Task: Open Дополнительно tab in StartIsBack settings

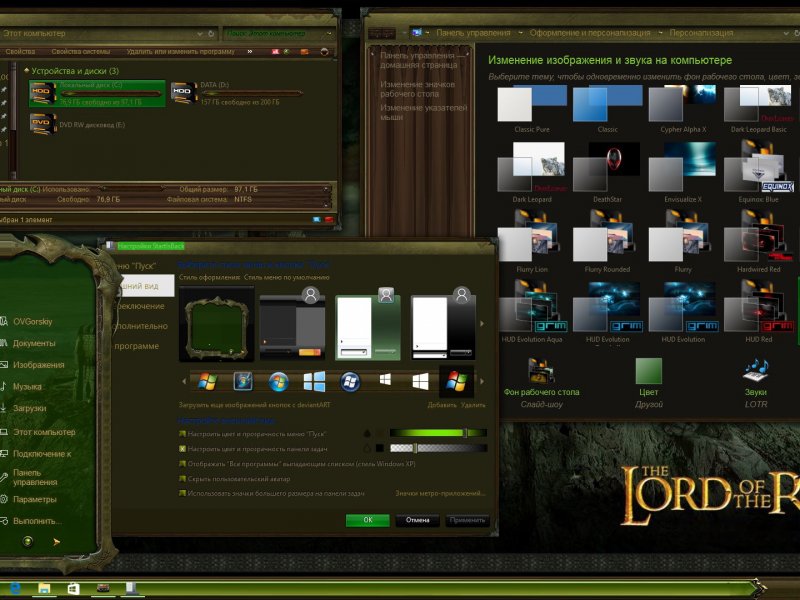Action: click(x=141, y=326)
